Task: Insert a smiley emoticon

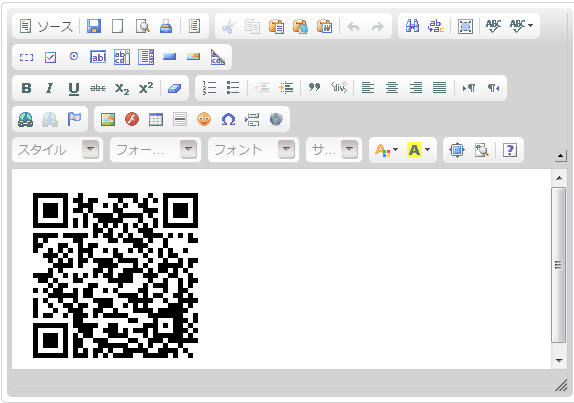Action: (204, 119)
